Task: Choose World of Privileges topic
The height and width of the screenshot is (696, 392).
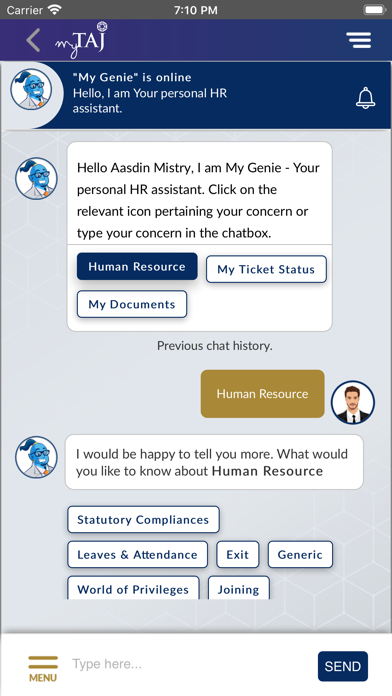Action: 133,588
